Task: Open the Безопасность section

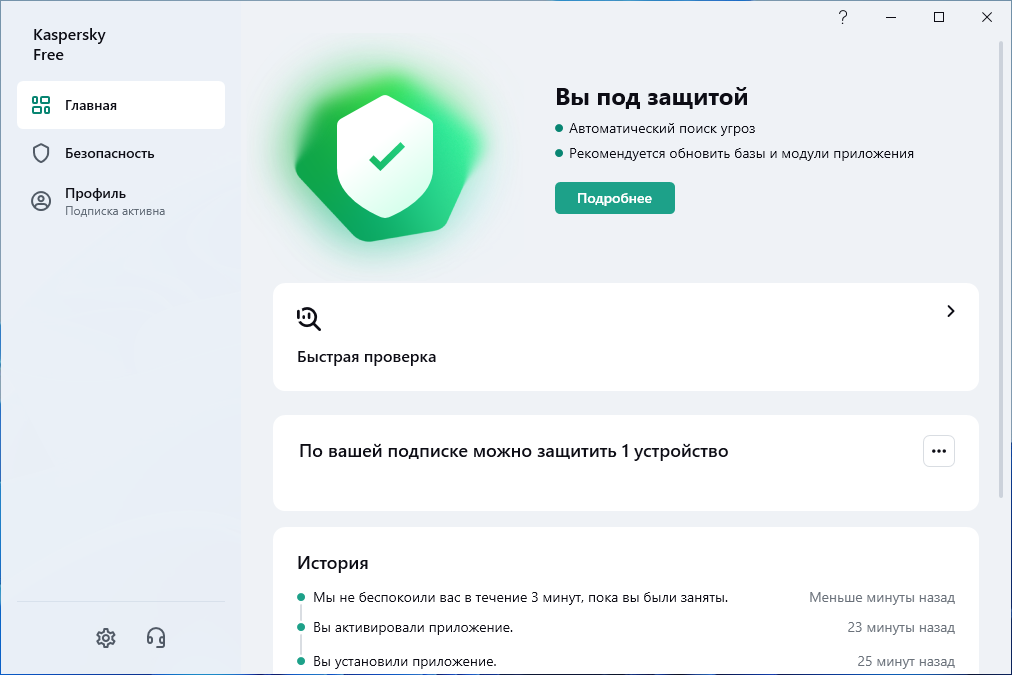Action: pyautogui.click(x=121, y=153)
